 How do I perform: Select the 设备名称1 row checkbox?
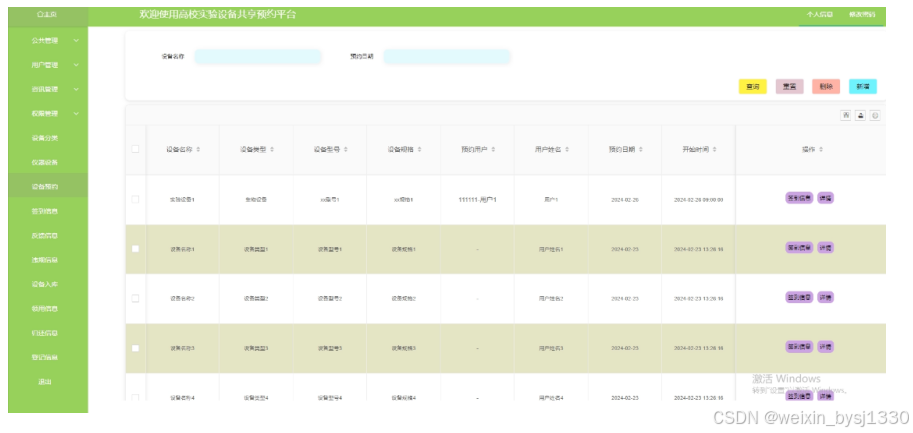[x=136, y=249]
